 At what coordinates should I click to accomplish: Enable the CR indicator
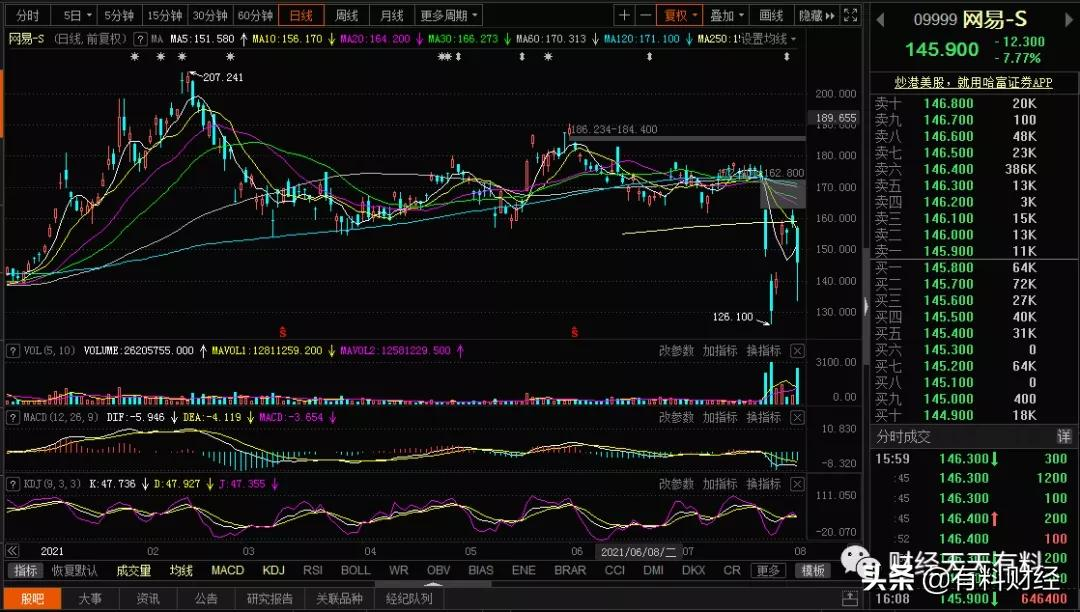pos(732,571)
